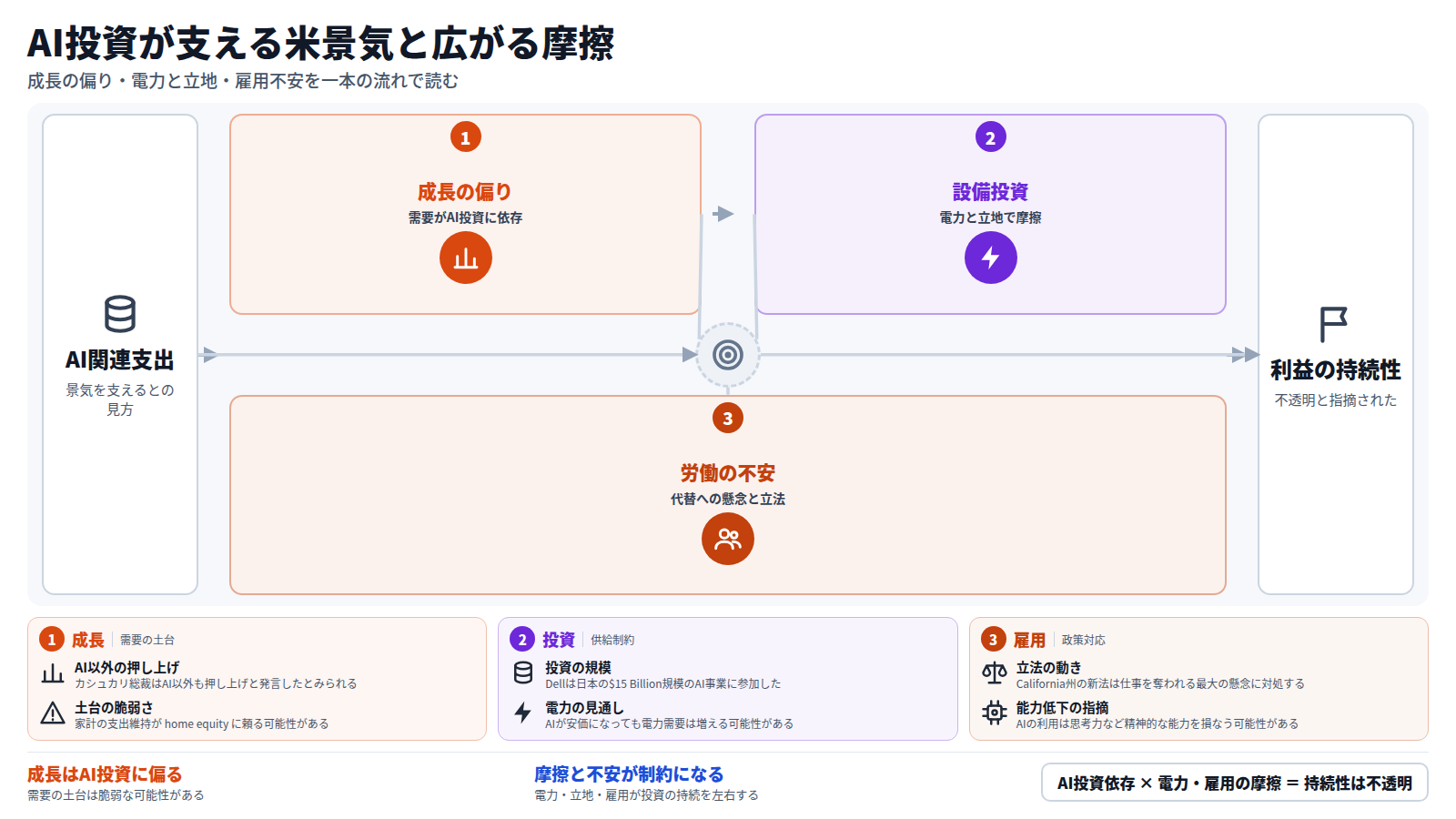Click the central target bullseye icon

[x=728, y=355]
